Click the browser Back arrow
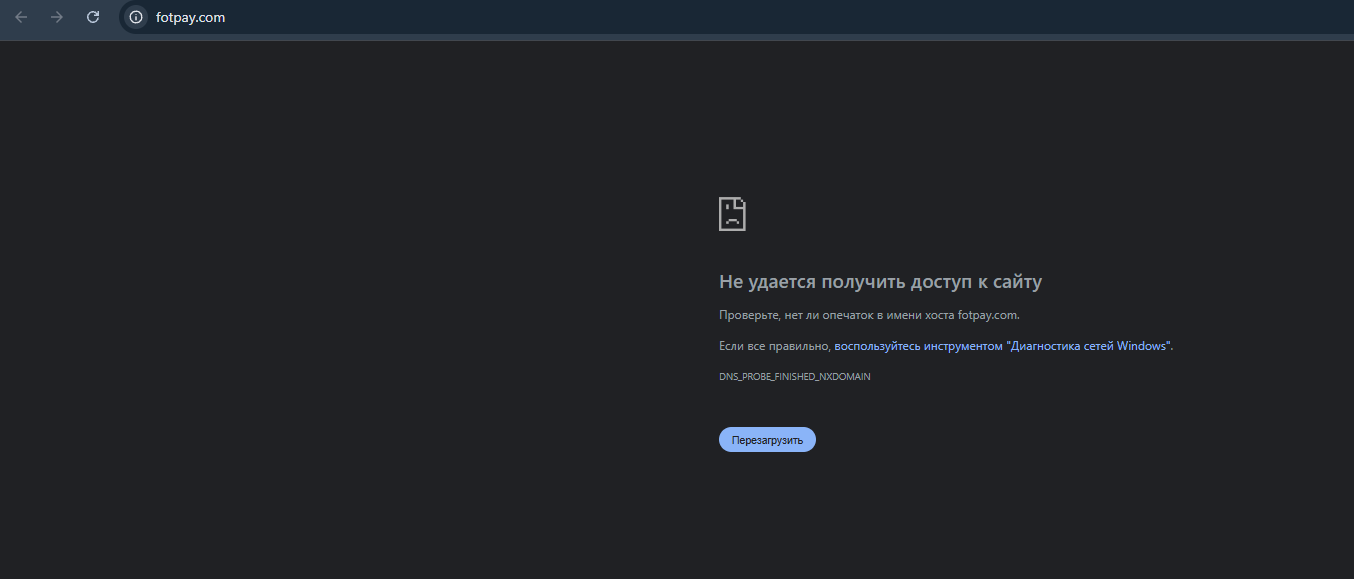Image resolution: width=1354 pixels, height=579 pixels. [x=21, y=17]
